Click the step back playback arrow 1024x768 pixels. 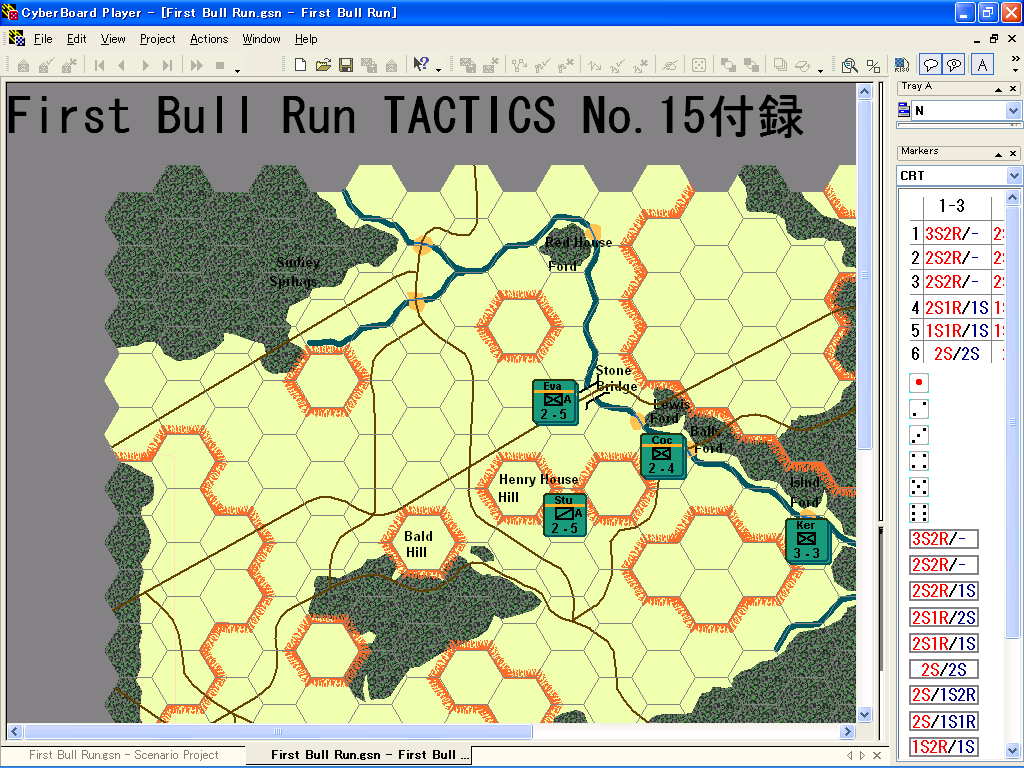click(122, 65)
